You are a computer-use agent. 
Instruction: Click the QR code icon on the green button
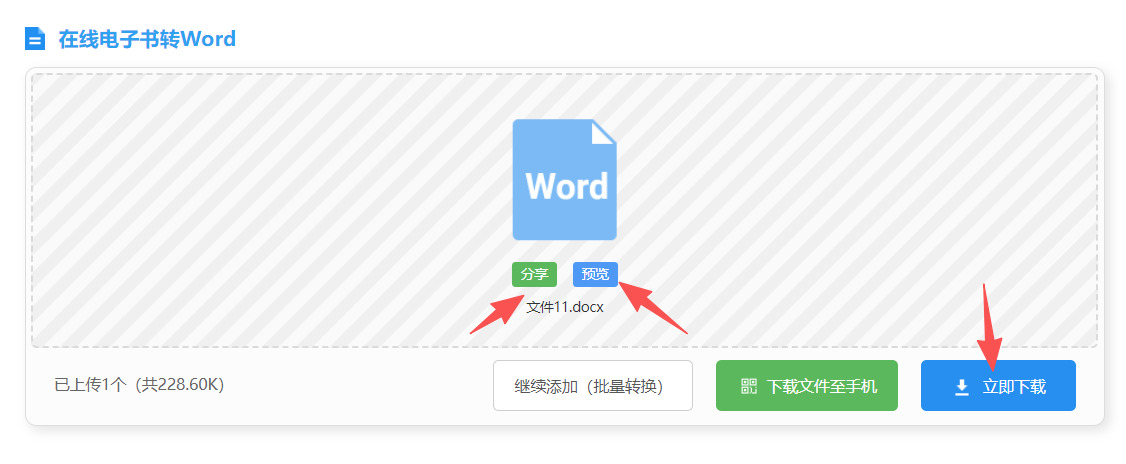click(749, 386)
